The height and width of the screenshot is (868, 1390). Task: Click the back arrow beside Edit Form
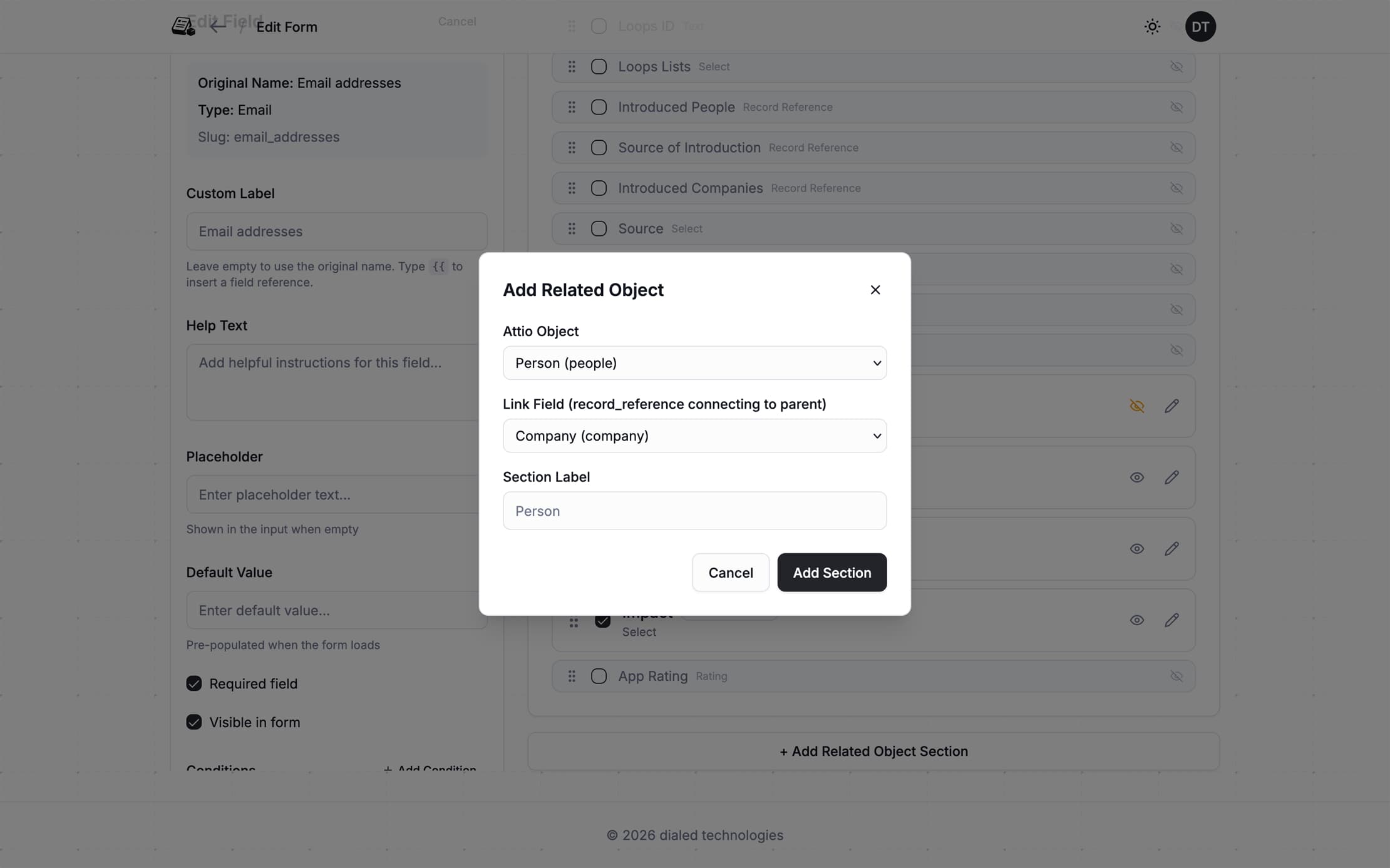(x=217, y=26)
